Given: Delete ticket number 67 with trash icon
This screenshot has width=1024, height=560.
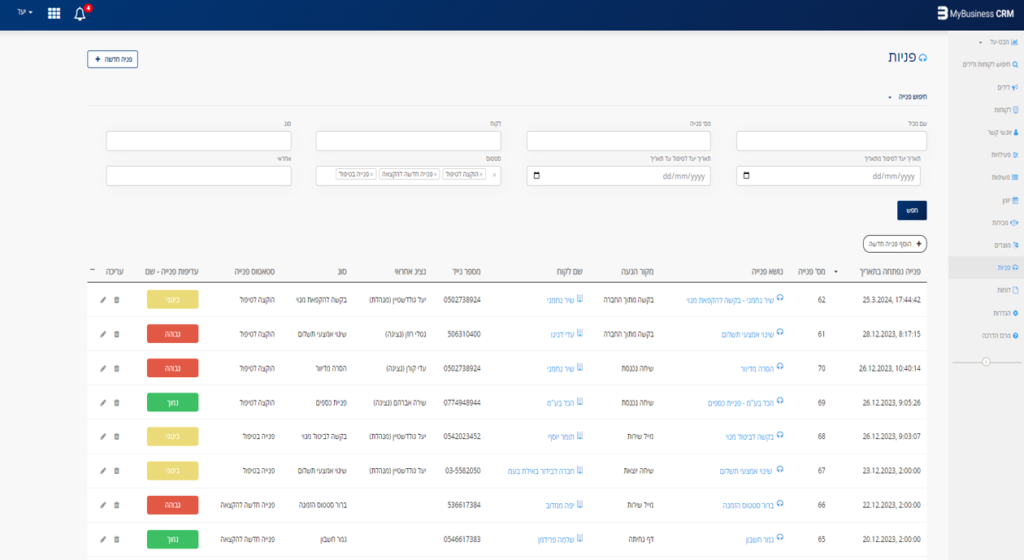Looking at the screenshot, I should click(117, 471).
